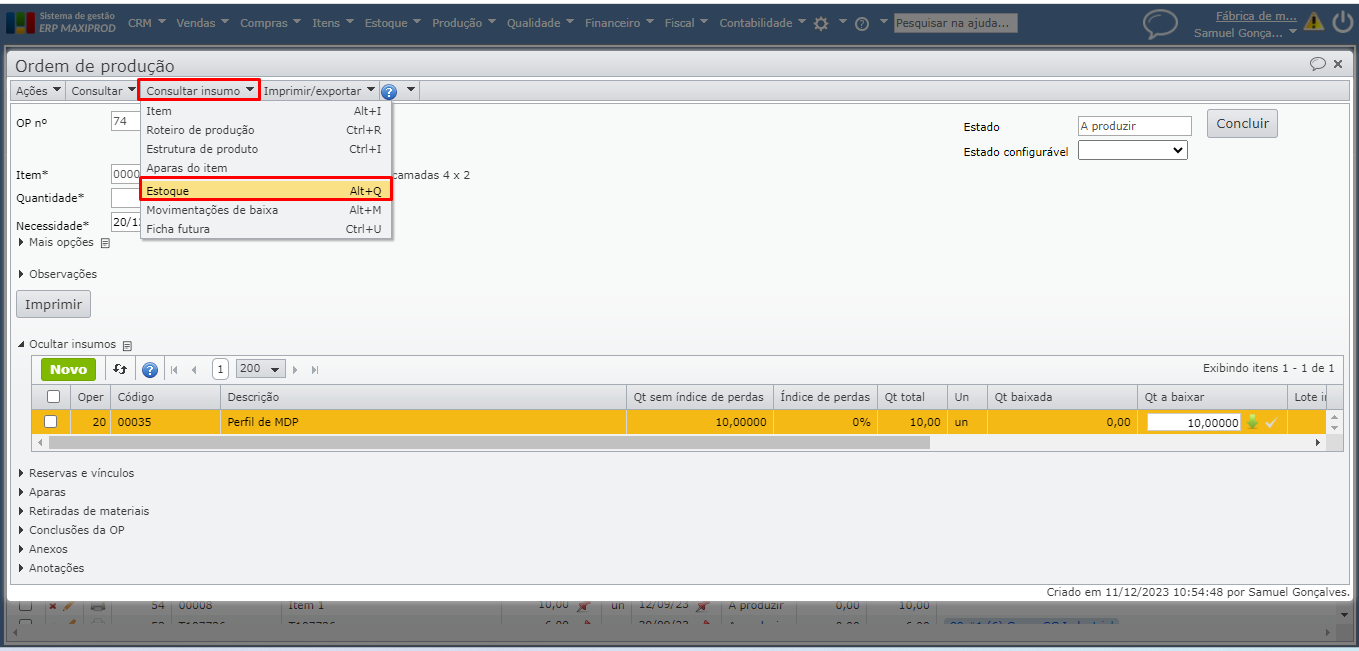The width and height of the screenshot is (1359, 651).
Task: Expand the Aparas section
Action: click(x=42, y=492)
